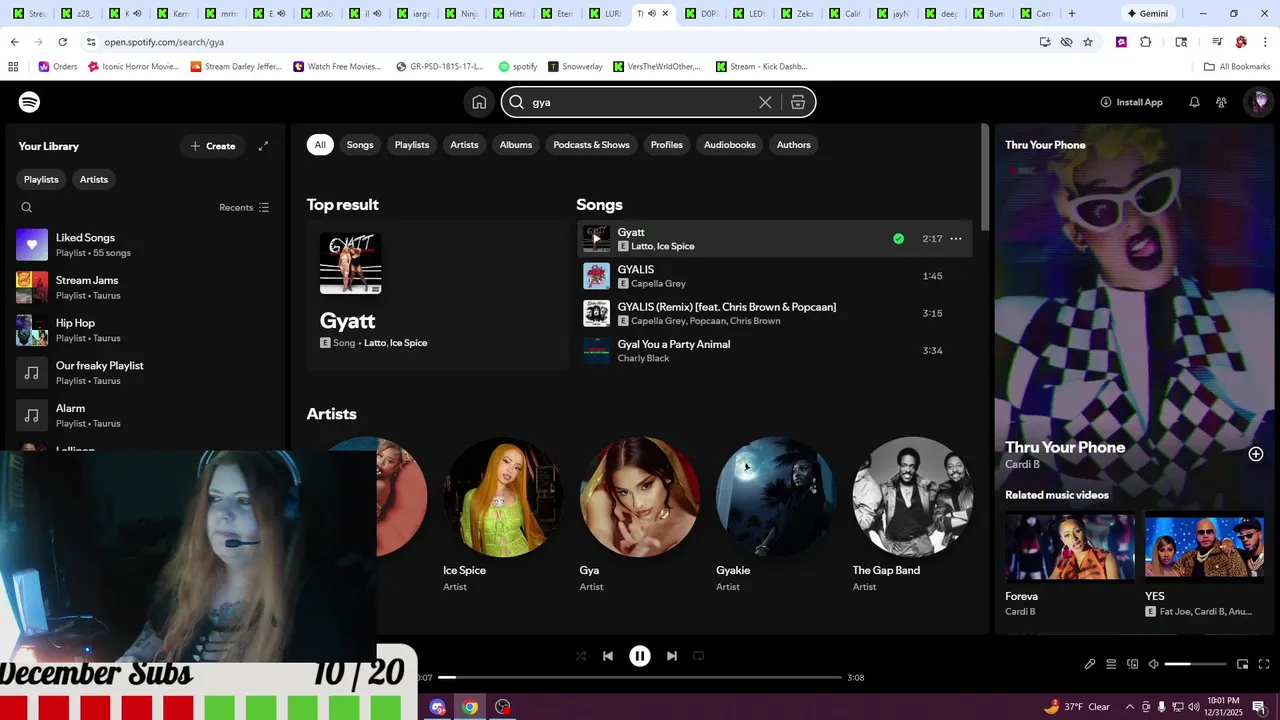Expand Your Library to full view

[263, 146]
